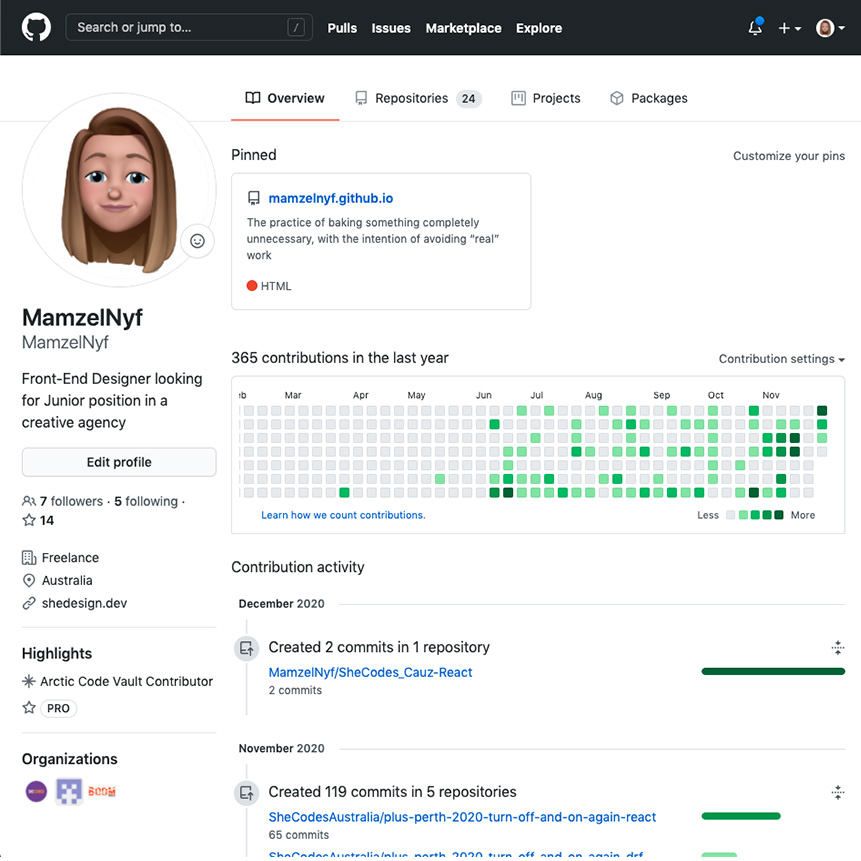Viewport: 861px width, 861px height.
Task: Open the Contribution settings dropdown
Action: pyautogui.click(x=781, y=359)
